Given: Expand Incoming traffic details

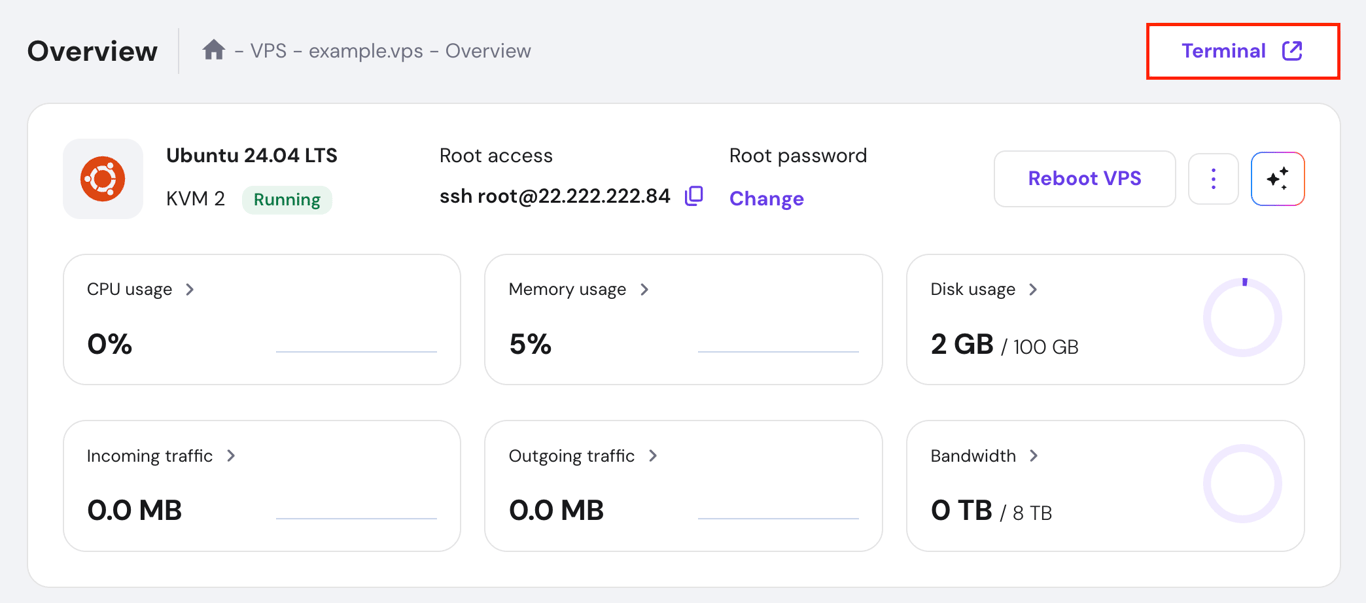Looking at the screenshot, I should (x=231, y=455).
